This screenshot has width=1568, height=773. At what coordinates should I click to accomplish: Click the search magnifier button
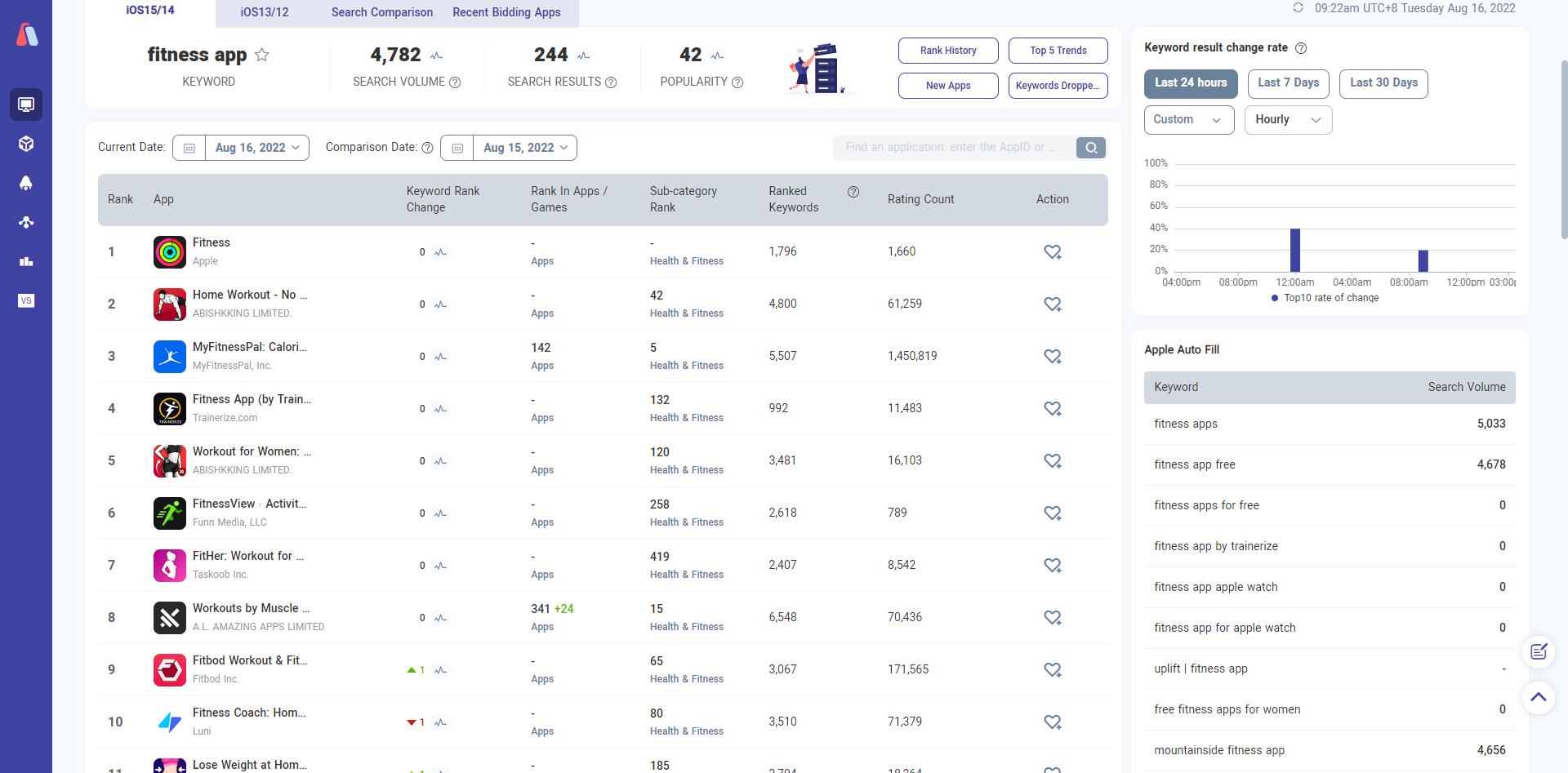1091,148
